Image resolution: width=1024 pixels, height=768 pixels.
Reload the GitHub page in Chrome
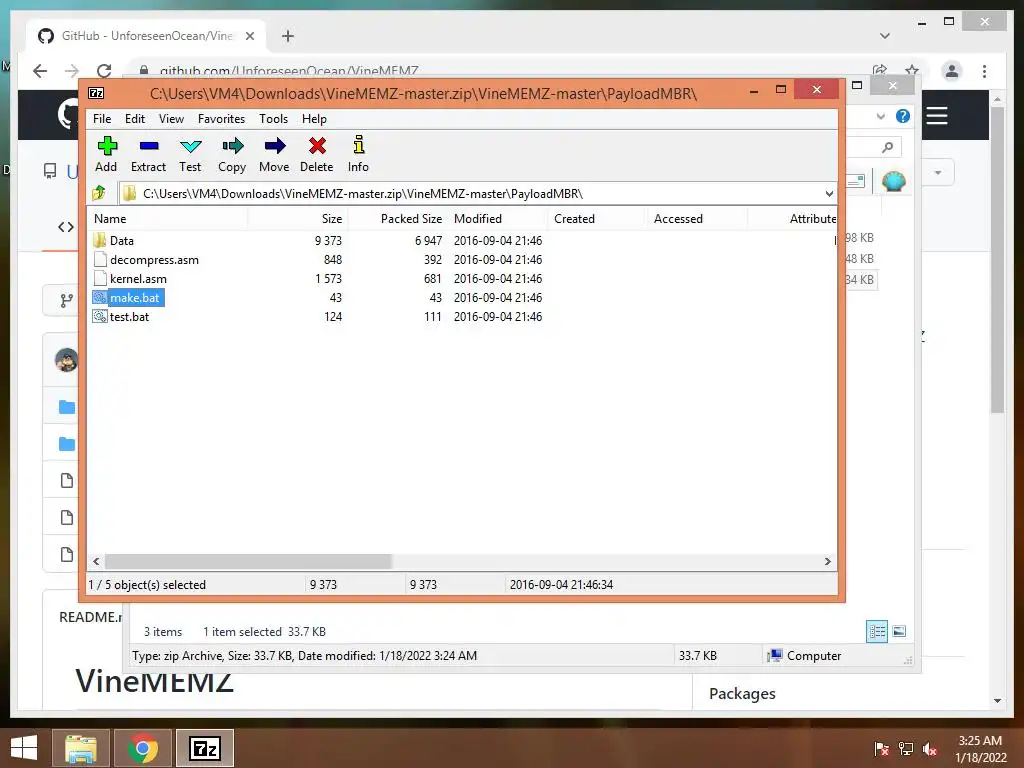click(104, 71)
